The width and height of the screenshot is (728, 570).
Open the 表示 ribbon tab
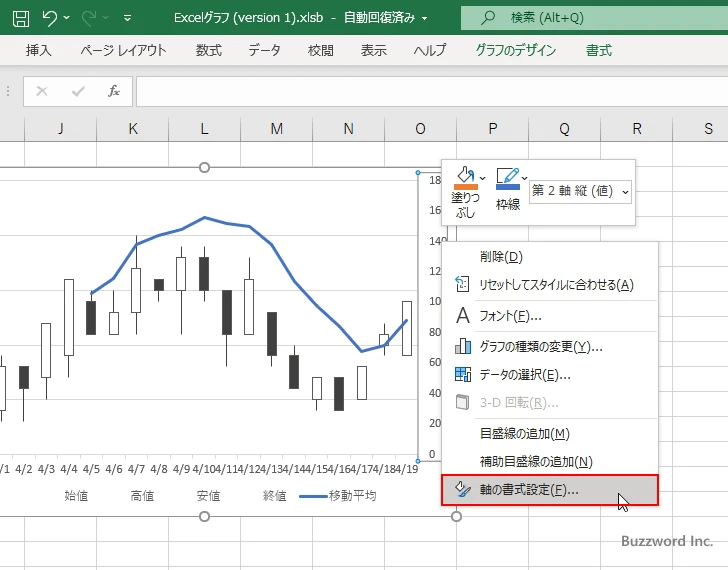pos(374,50)
